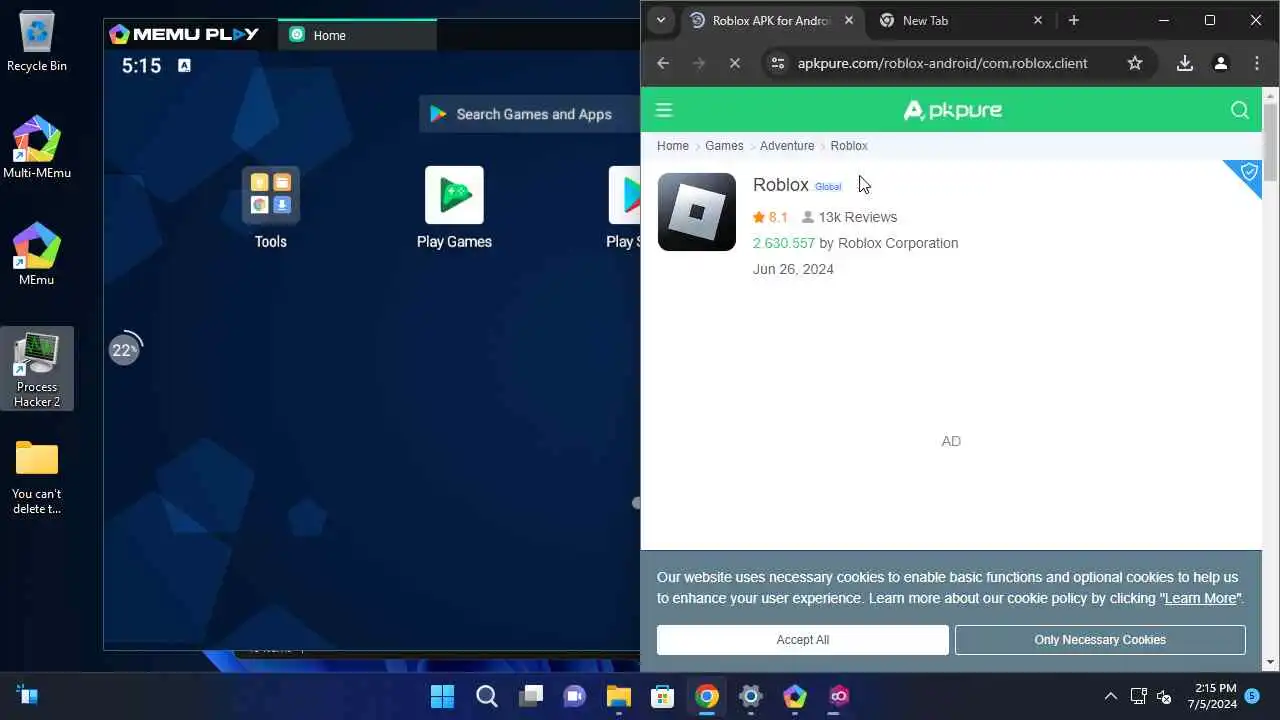
Task: Click the APKPure logo
Action: click(x=952, y=110)
